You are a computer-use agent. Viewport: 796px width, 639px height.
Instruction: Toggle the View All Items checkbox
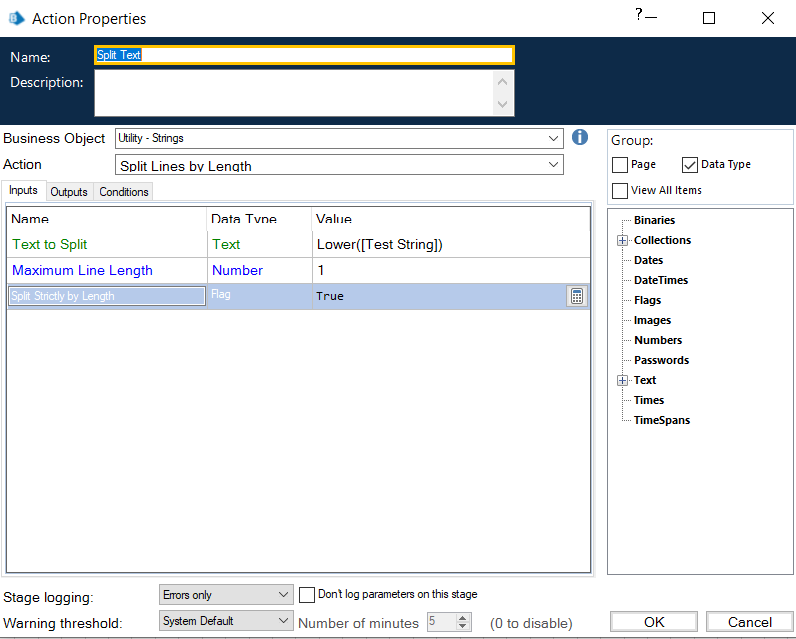(620, 190)
